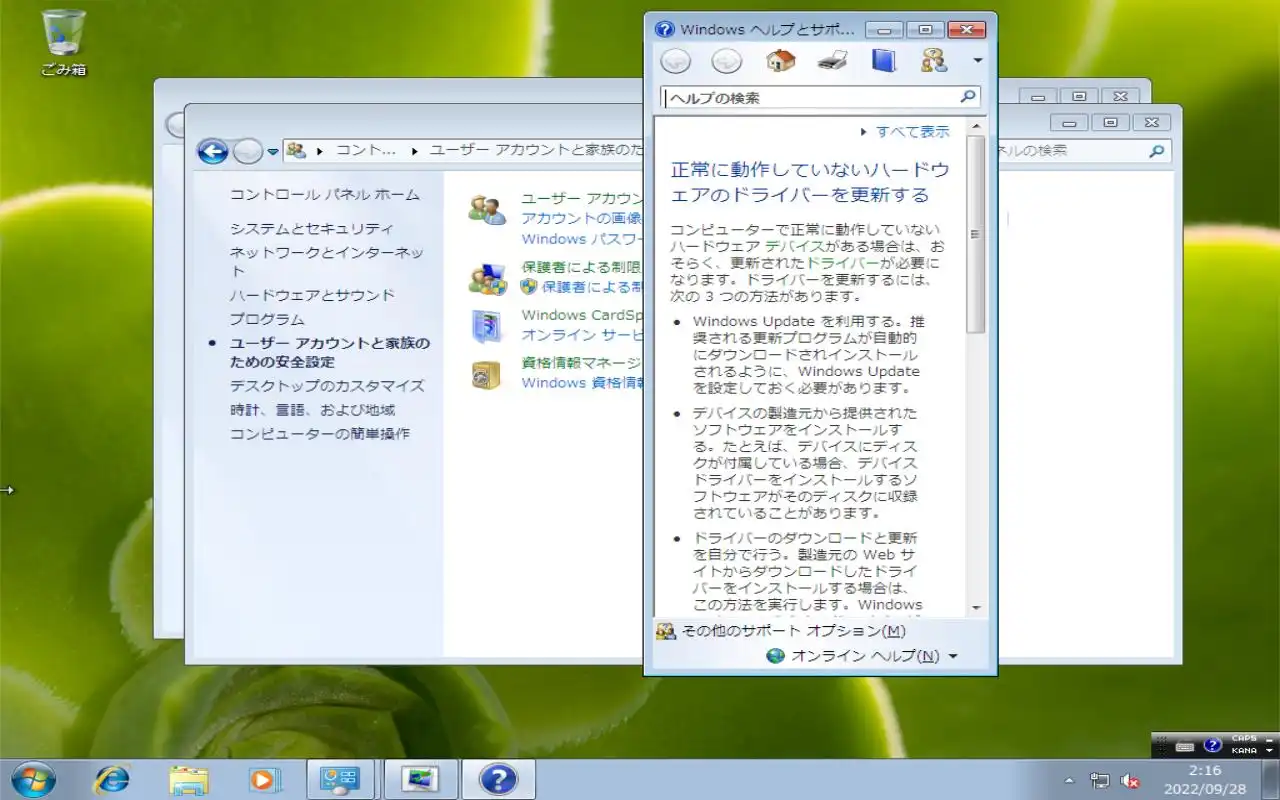The image size is (1280, 800).
Task: Click ユーザー アカウントと家族 breadcrumb in address bar
Action: (537, 150)
